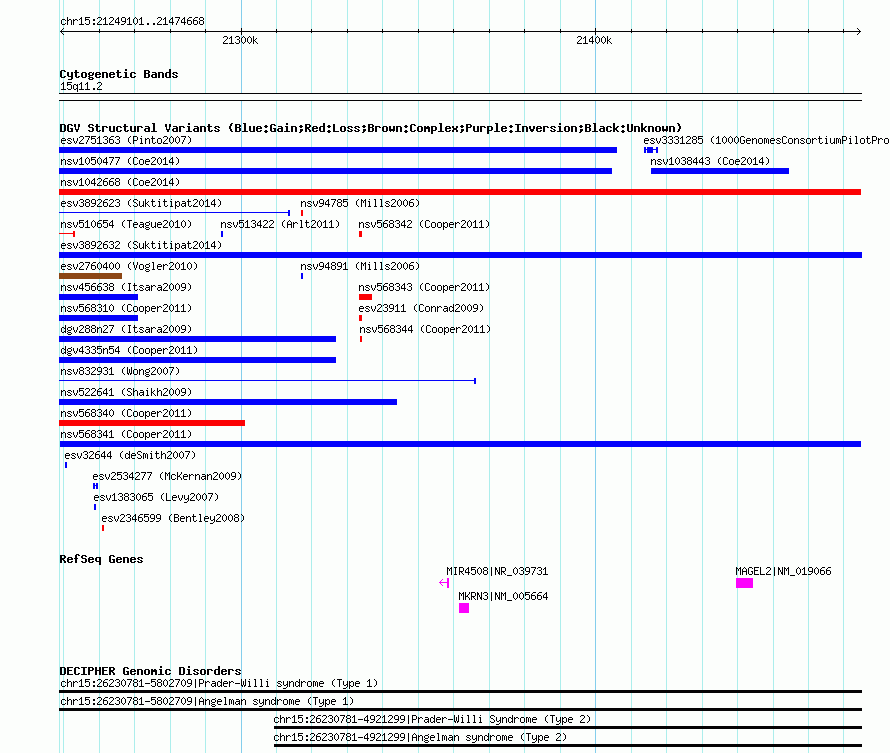Select the Prader-Willi Syndrome (Type 2) entry
890x753 pixels.
point(433,720)
